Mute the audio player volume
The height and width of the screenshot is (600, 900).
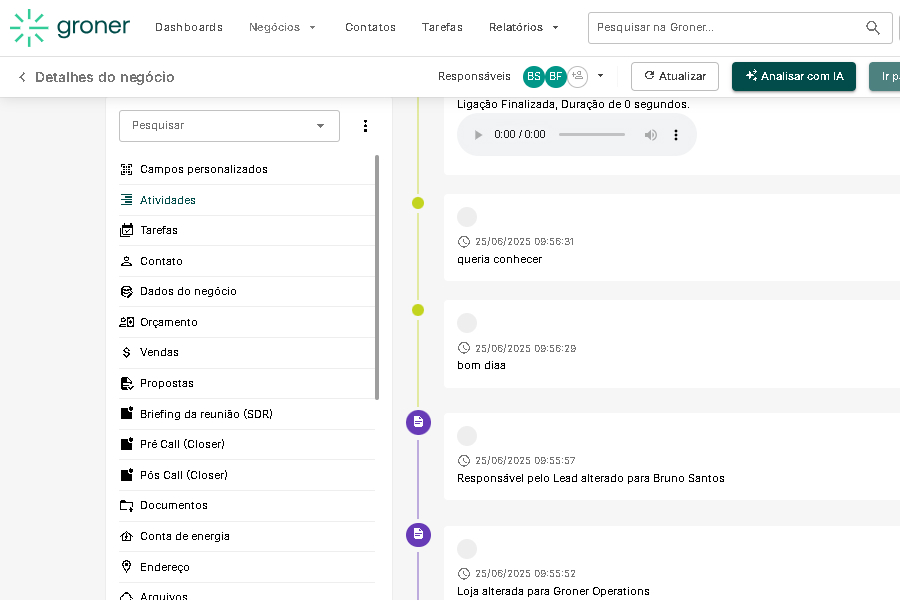point(651,135)
